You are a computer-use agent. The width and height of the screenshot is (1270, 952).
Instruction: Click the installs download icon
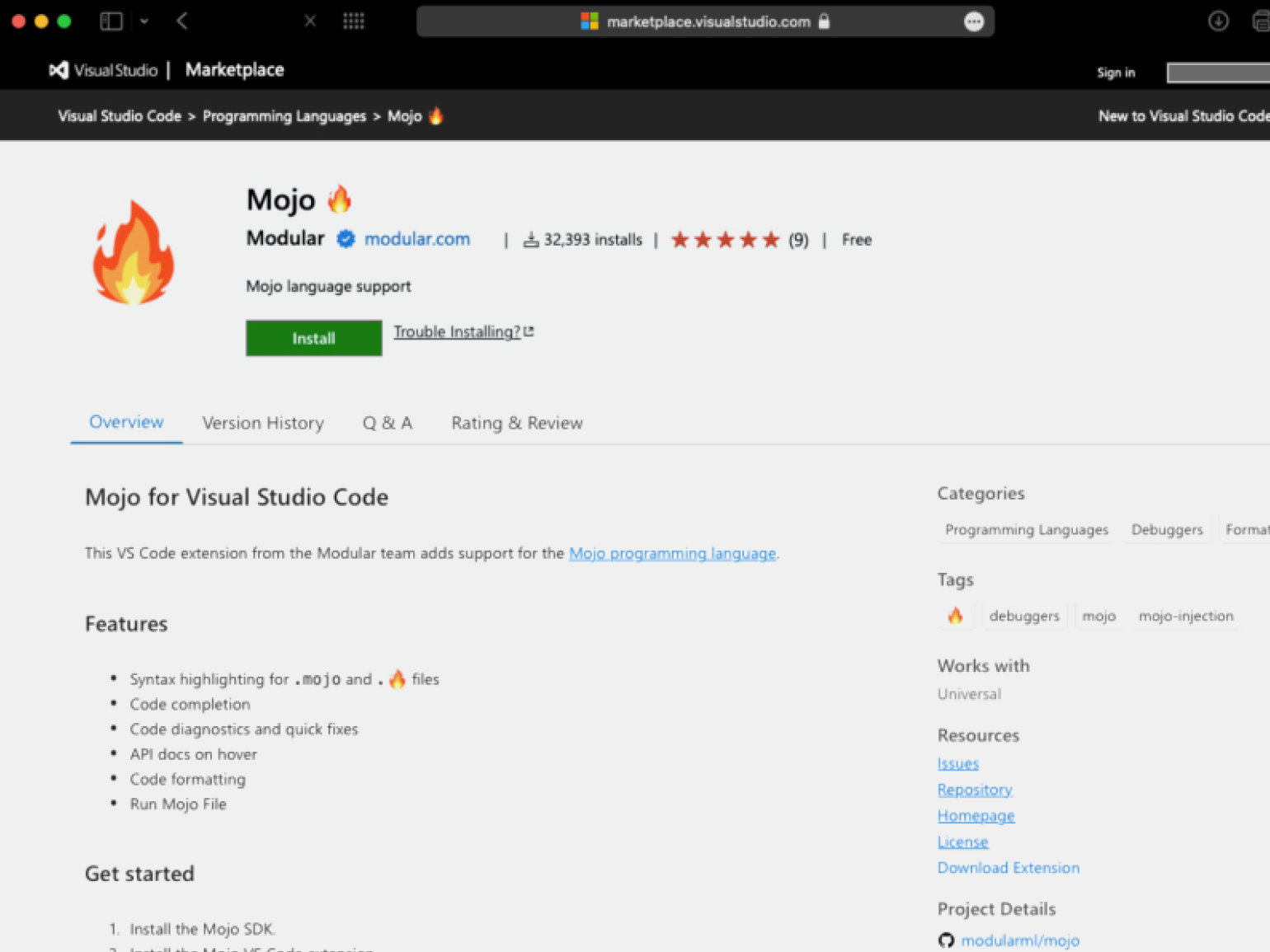pos(531,240)
